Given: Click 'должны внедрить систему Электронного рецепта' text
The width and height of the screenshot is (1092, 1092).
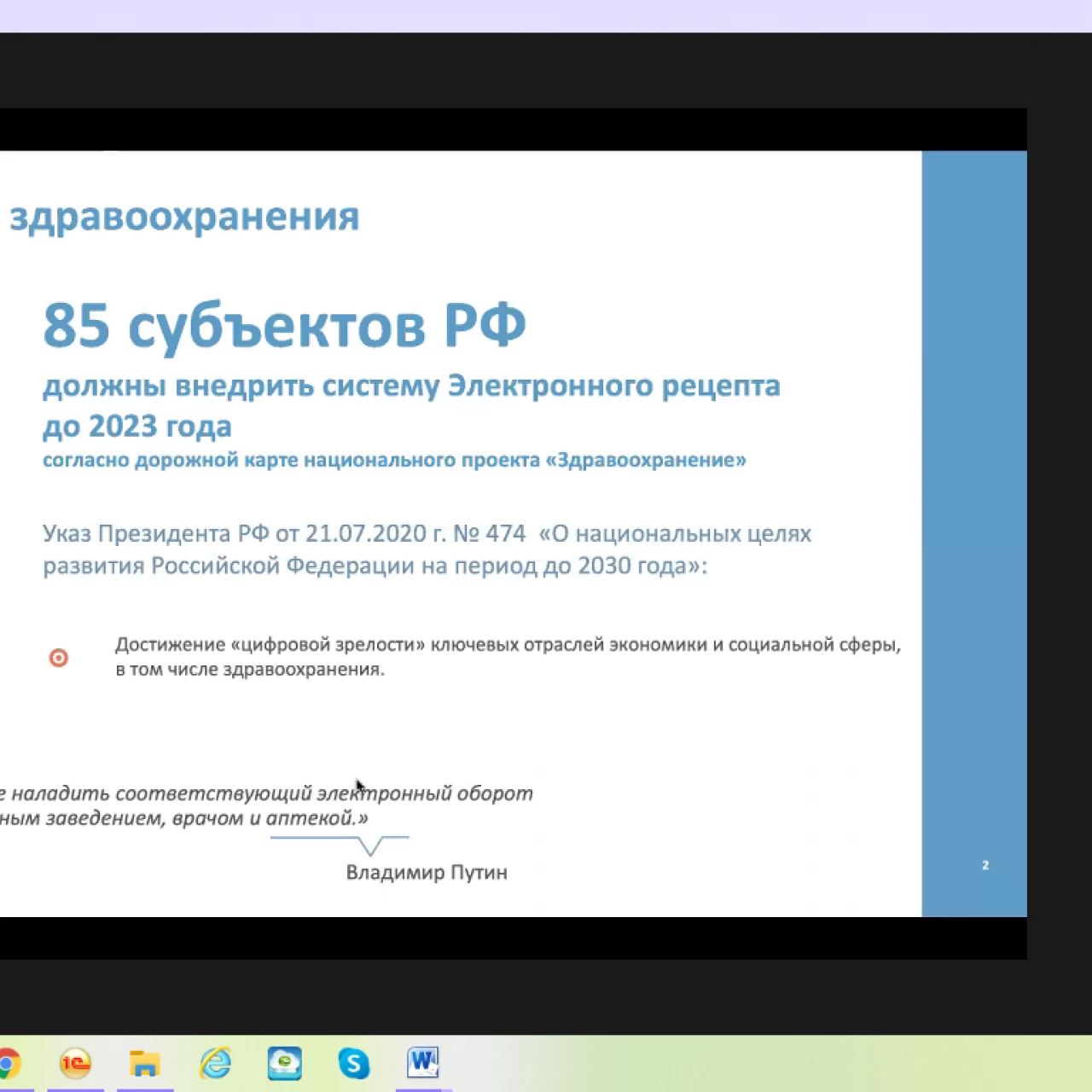Looking at the screenshot, I should pyautogui.click(x=411, y=386).
